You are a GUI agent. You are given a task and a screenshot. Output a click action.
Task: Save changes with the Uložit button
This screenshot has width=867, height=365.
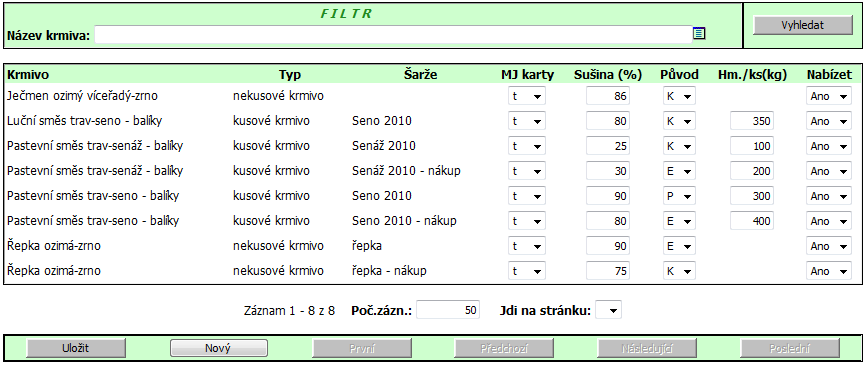(76, 348)
